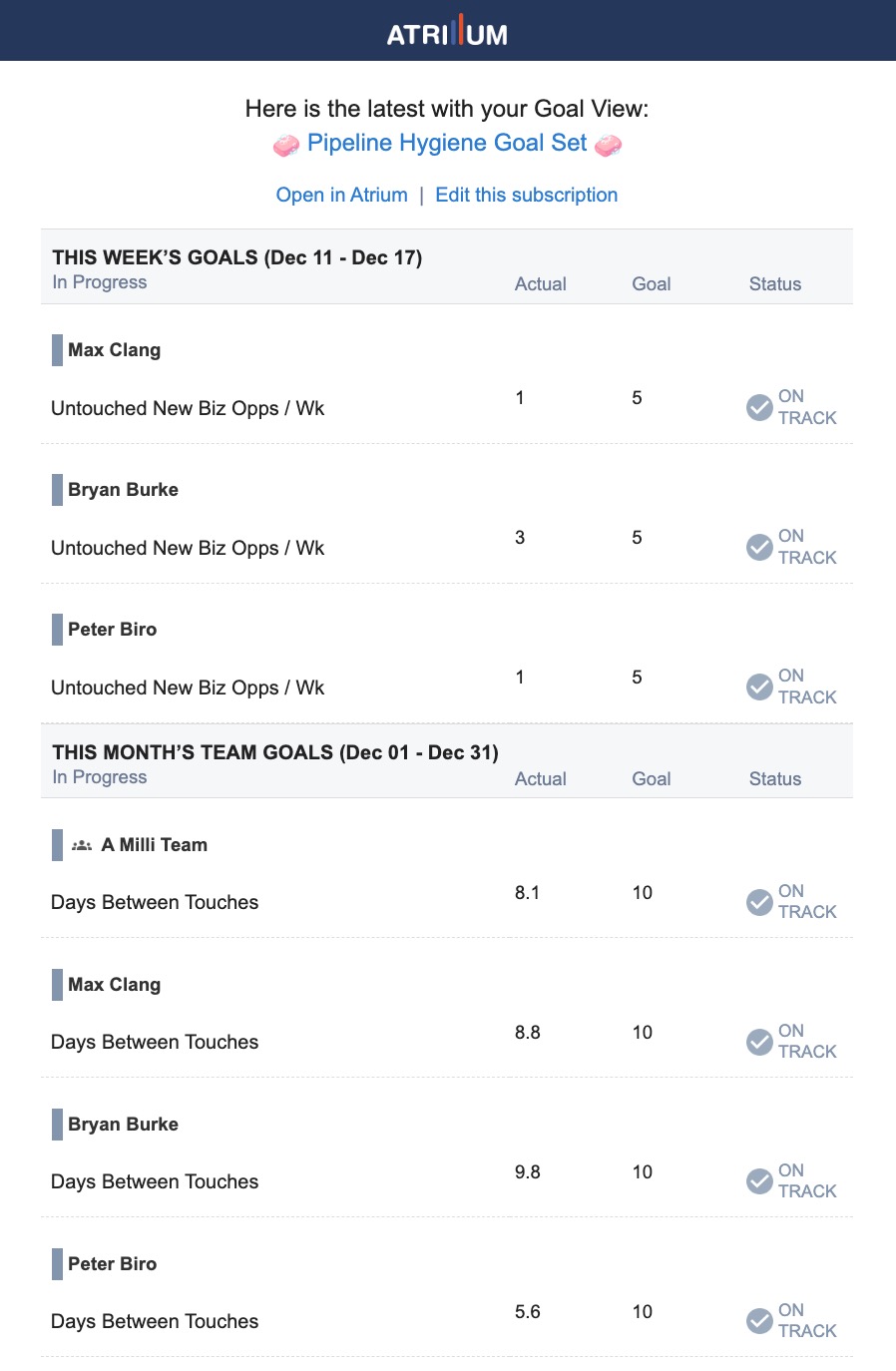Open the Pipeline Hygiene Goal Set link
The image size is (896, 1371).
click(x=447, y=143)
